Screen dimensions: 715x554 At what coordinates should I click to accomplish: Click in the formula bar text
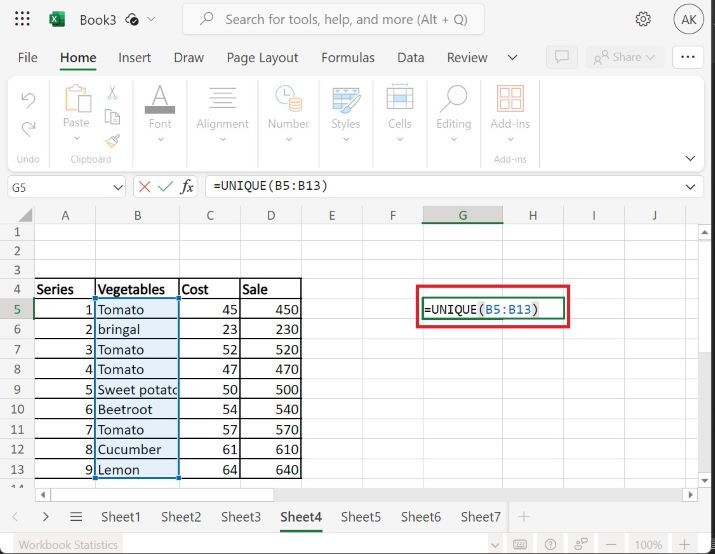[x=270, y=186]
